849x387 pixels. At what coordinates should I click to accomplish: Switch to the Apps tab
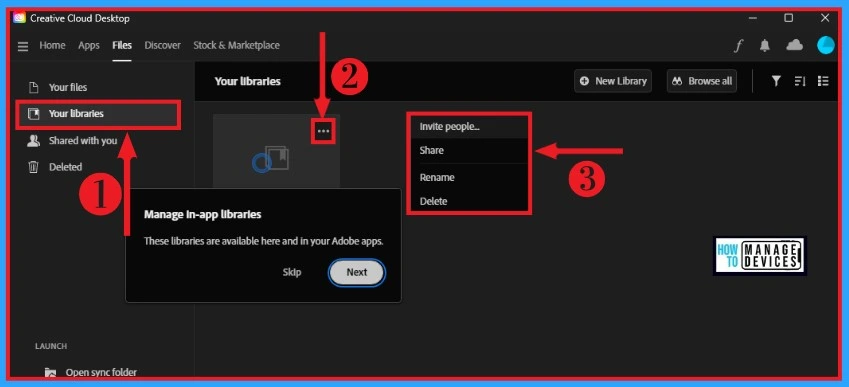point(89,45)
